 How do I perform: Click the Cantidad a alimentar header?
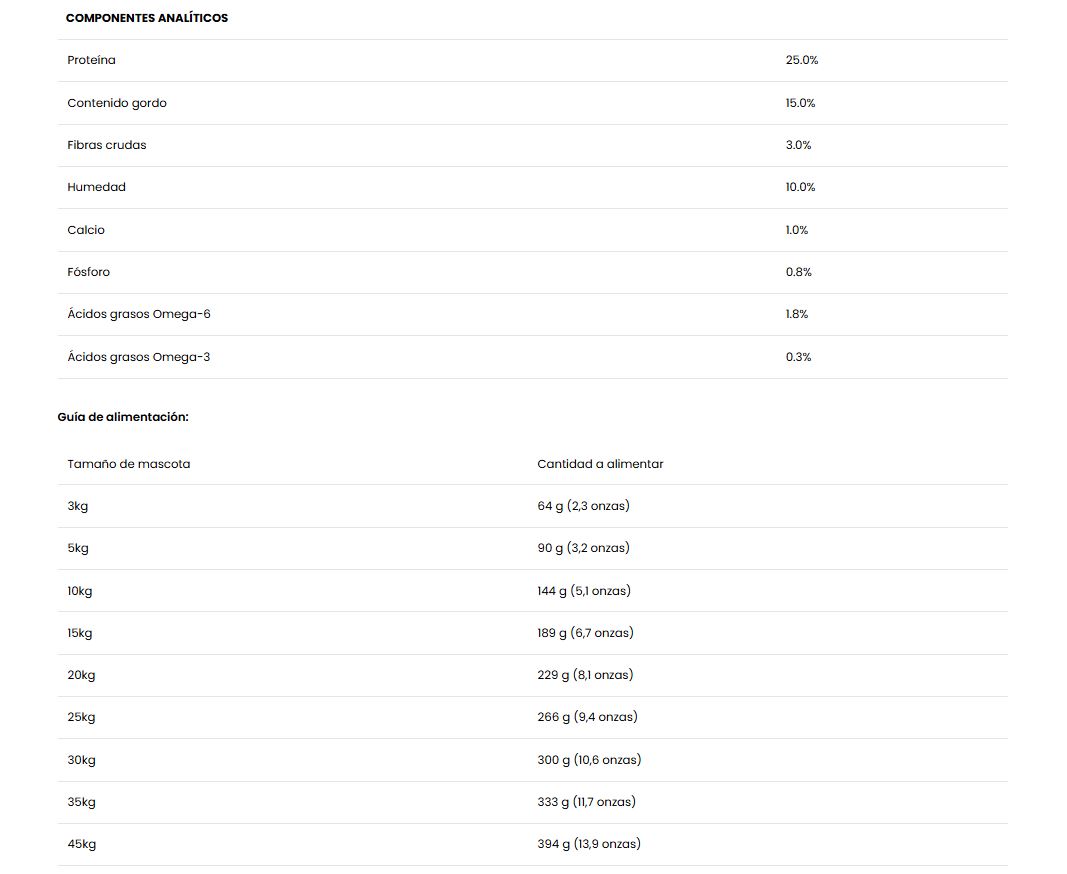[600, 464]
